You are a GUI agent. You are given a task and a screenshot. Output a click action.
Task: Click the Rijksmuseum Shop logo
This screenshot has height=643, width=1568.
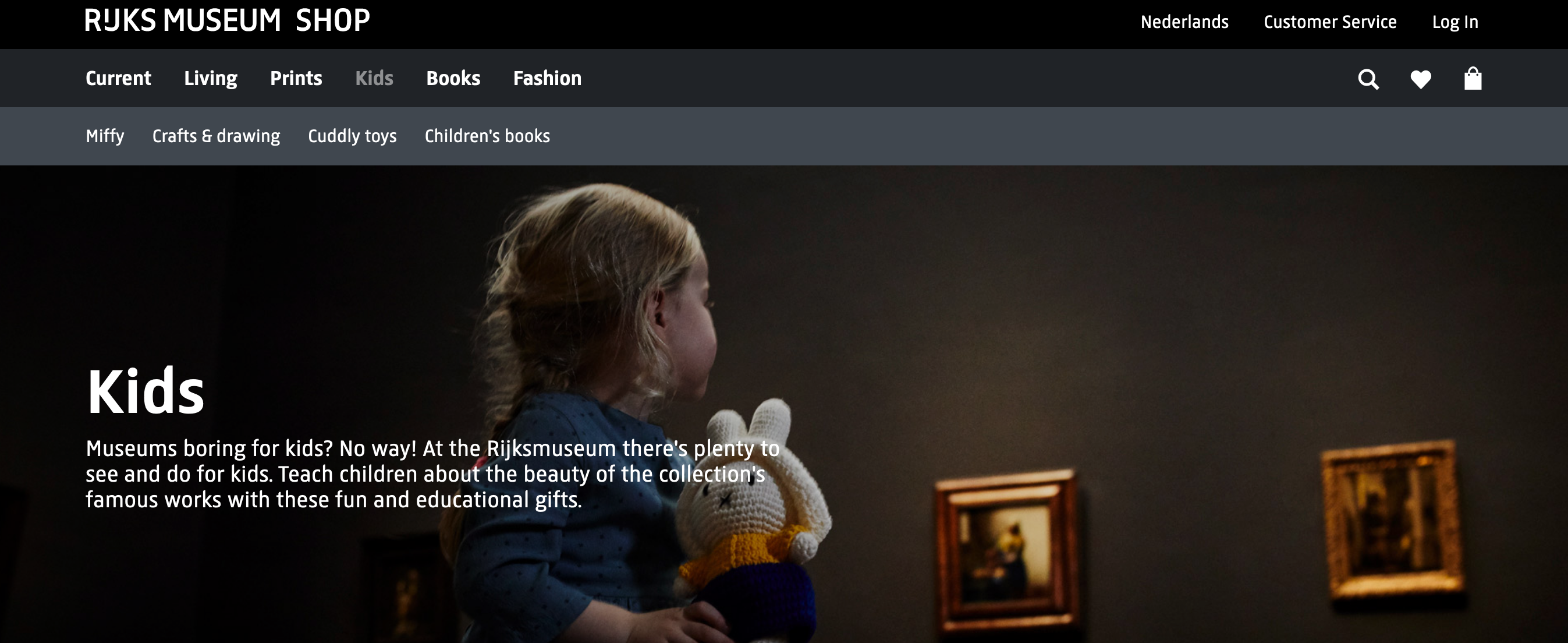227,21
